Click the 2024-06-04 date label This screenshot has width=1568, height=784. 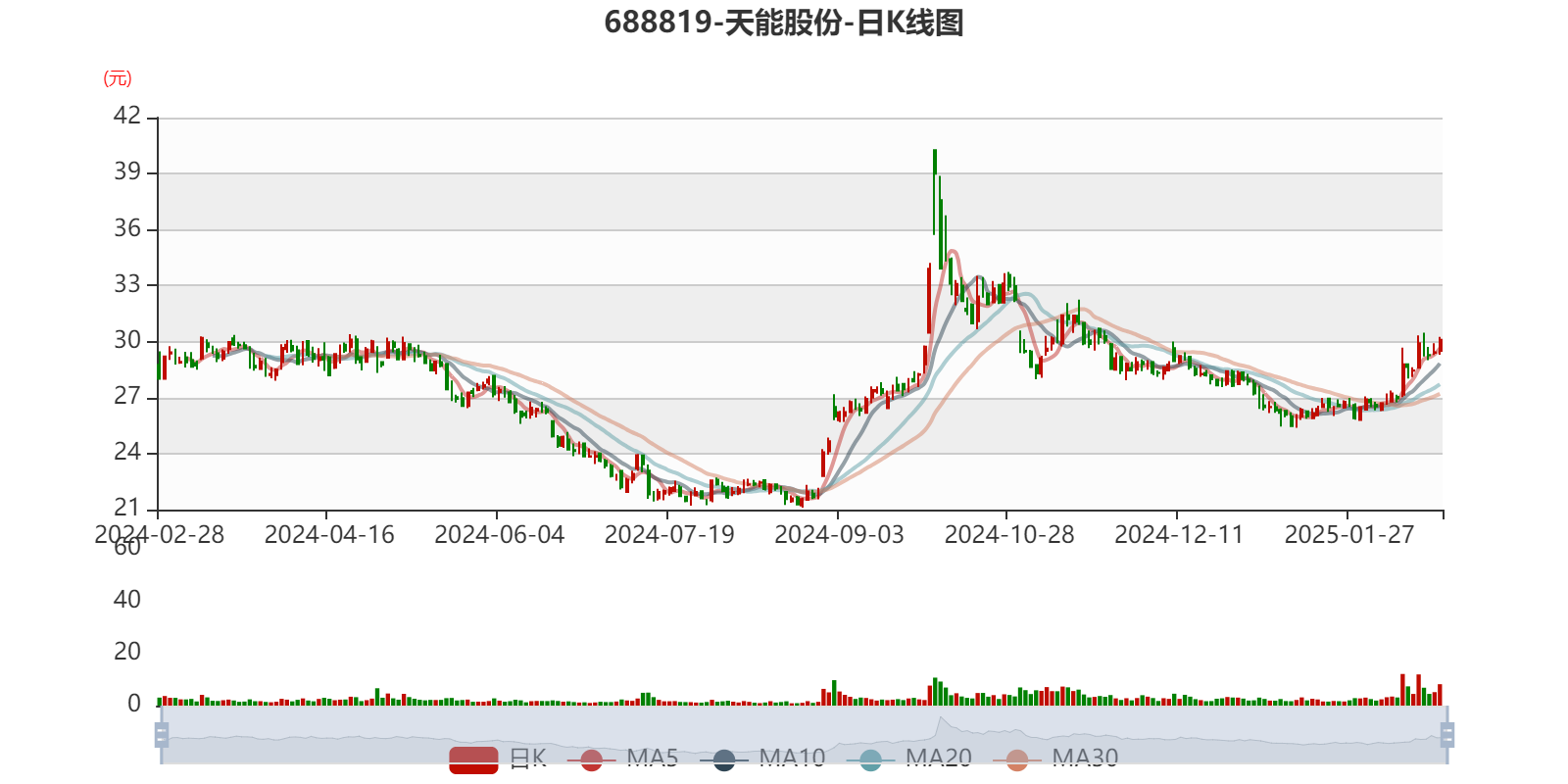coord(500,535)
